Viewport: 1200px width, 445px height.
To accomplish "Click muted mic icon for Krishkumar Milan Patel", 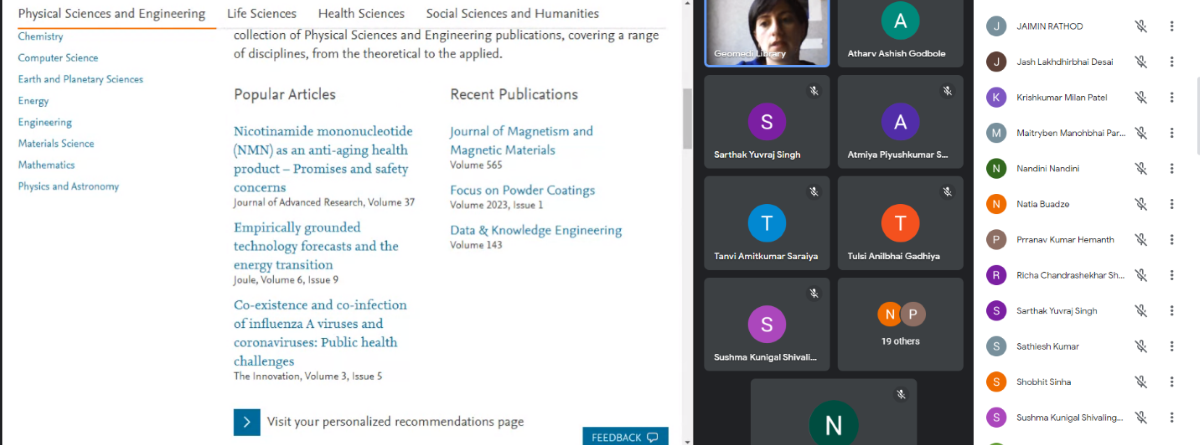I will point(1141,97).
